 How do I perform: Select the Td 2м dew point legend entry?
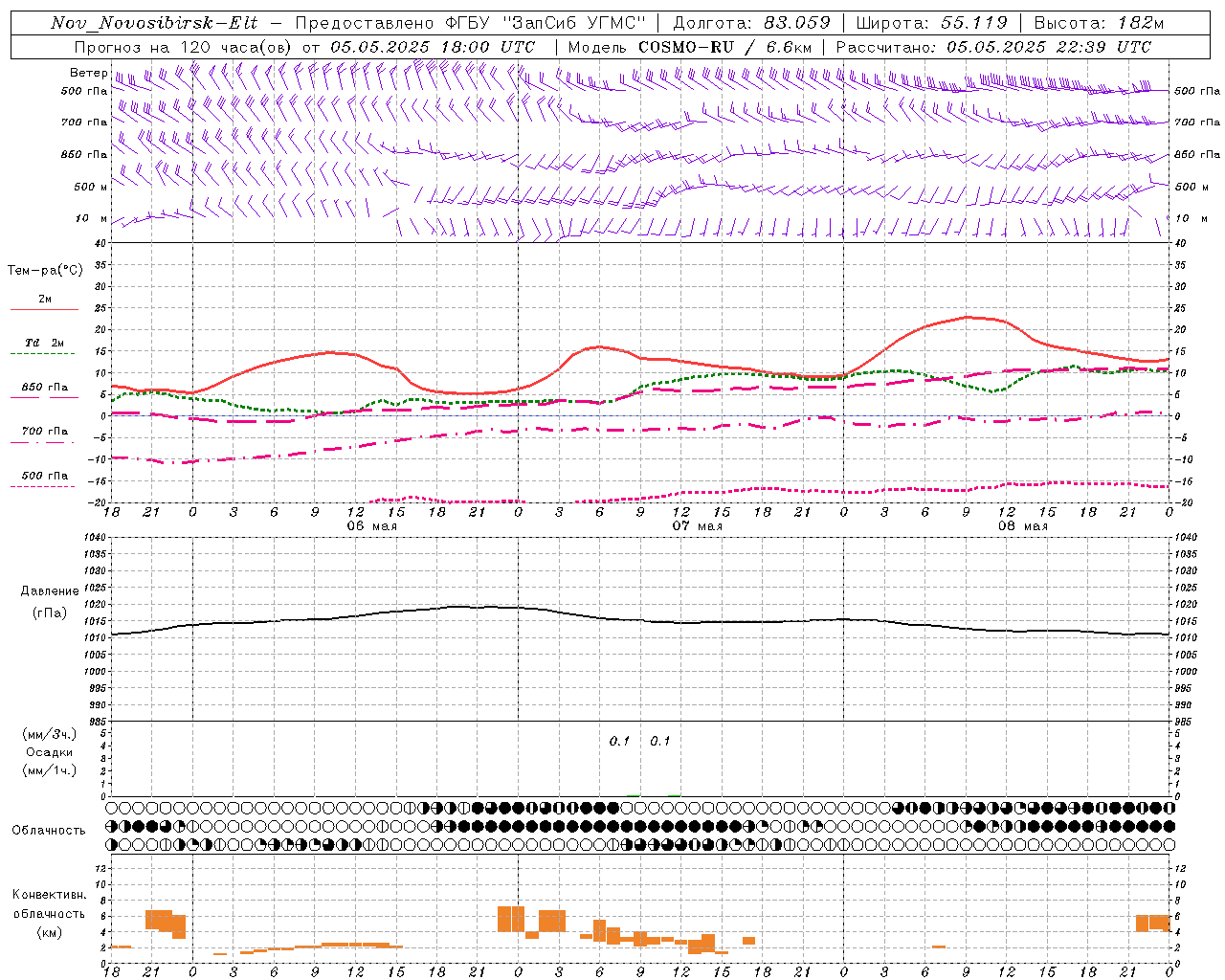[x=45, y=343]
